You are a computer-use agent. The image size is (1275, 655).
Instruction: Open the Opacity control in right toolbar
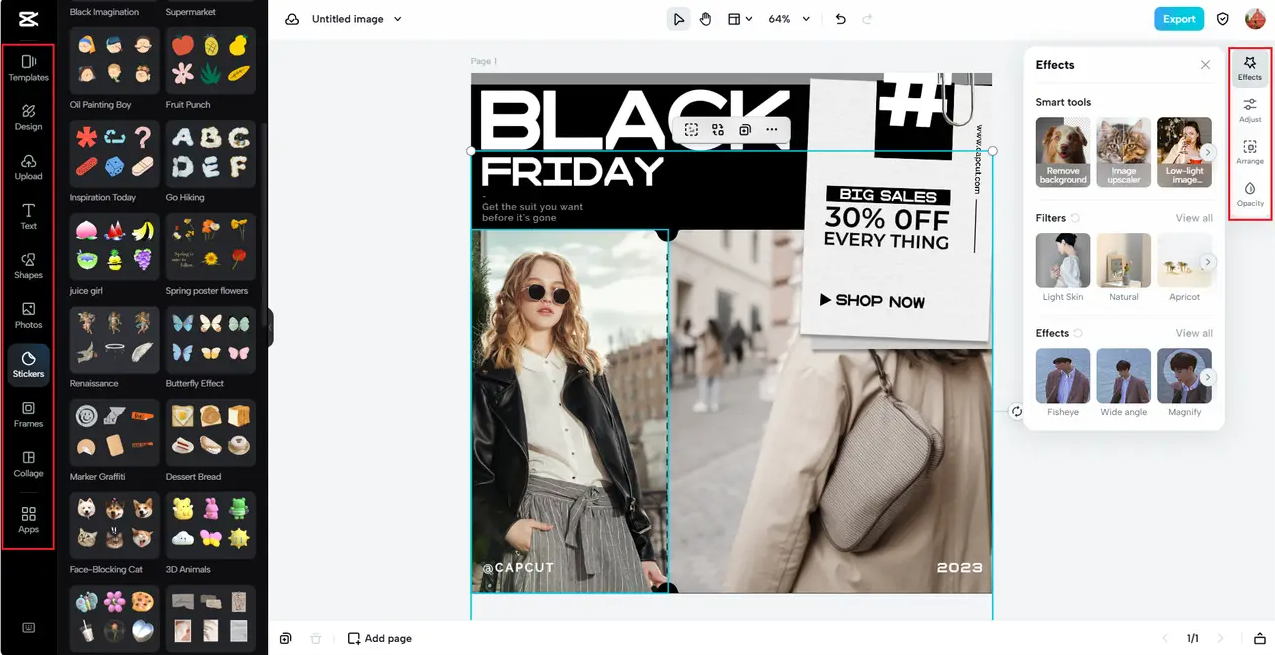1250,194
